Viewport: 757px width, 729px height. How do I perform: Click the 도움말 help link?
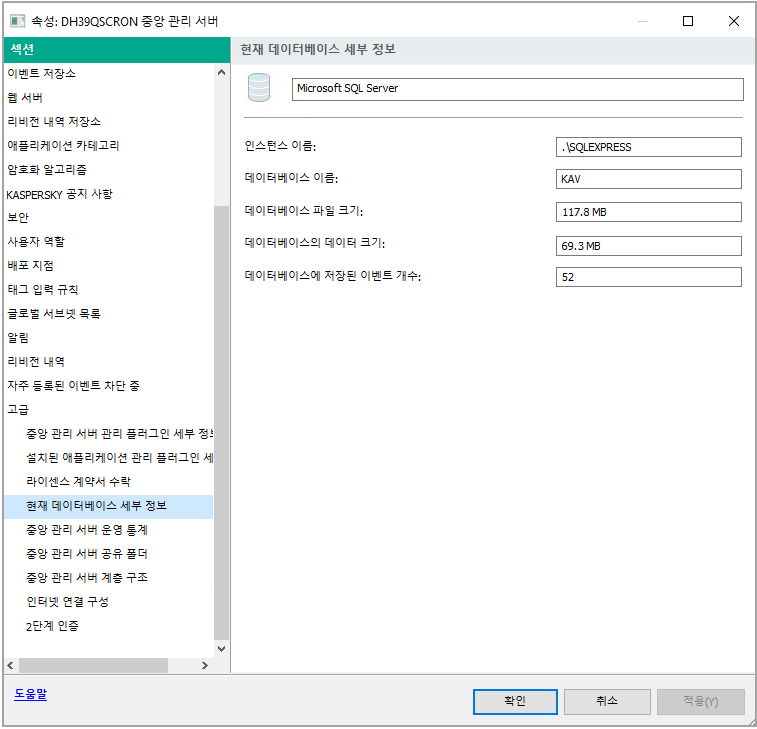(x=30, y=693)
